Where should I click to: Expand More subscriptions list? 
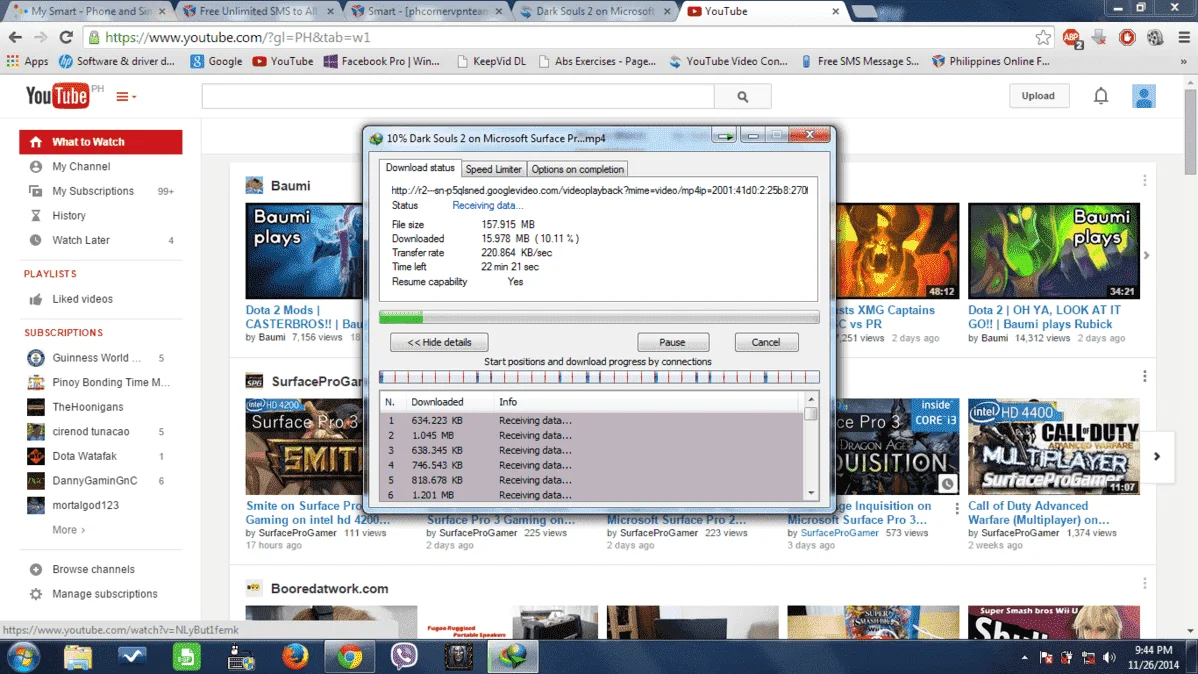[69, 530]
